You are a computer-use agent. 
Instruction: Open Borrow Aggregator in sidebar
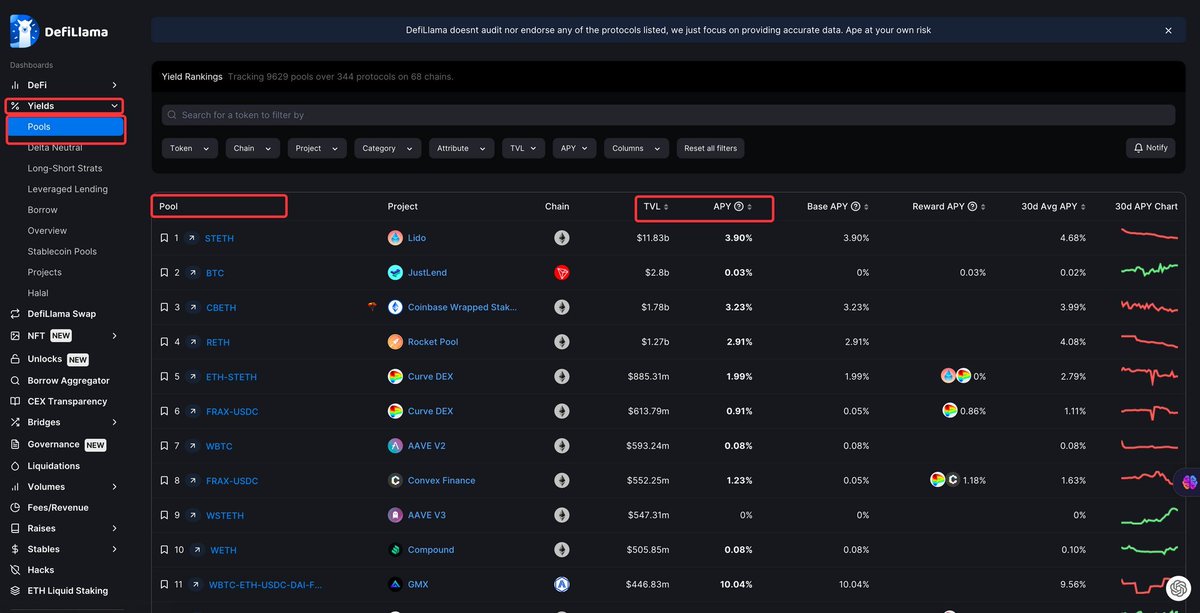[69, 380]
